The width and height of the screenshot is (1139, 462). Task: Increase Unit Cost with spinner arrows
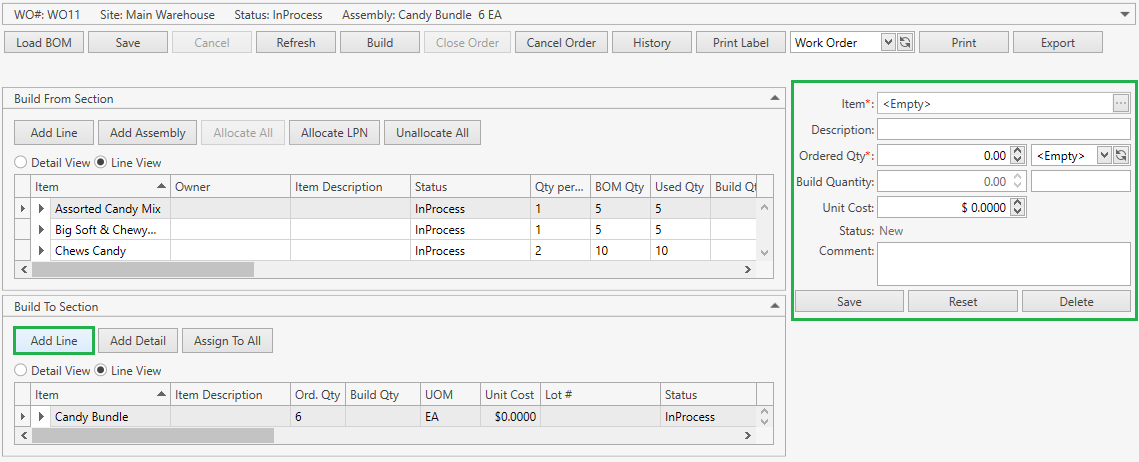pos(1018,204)
